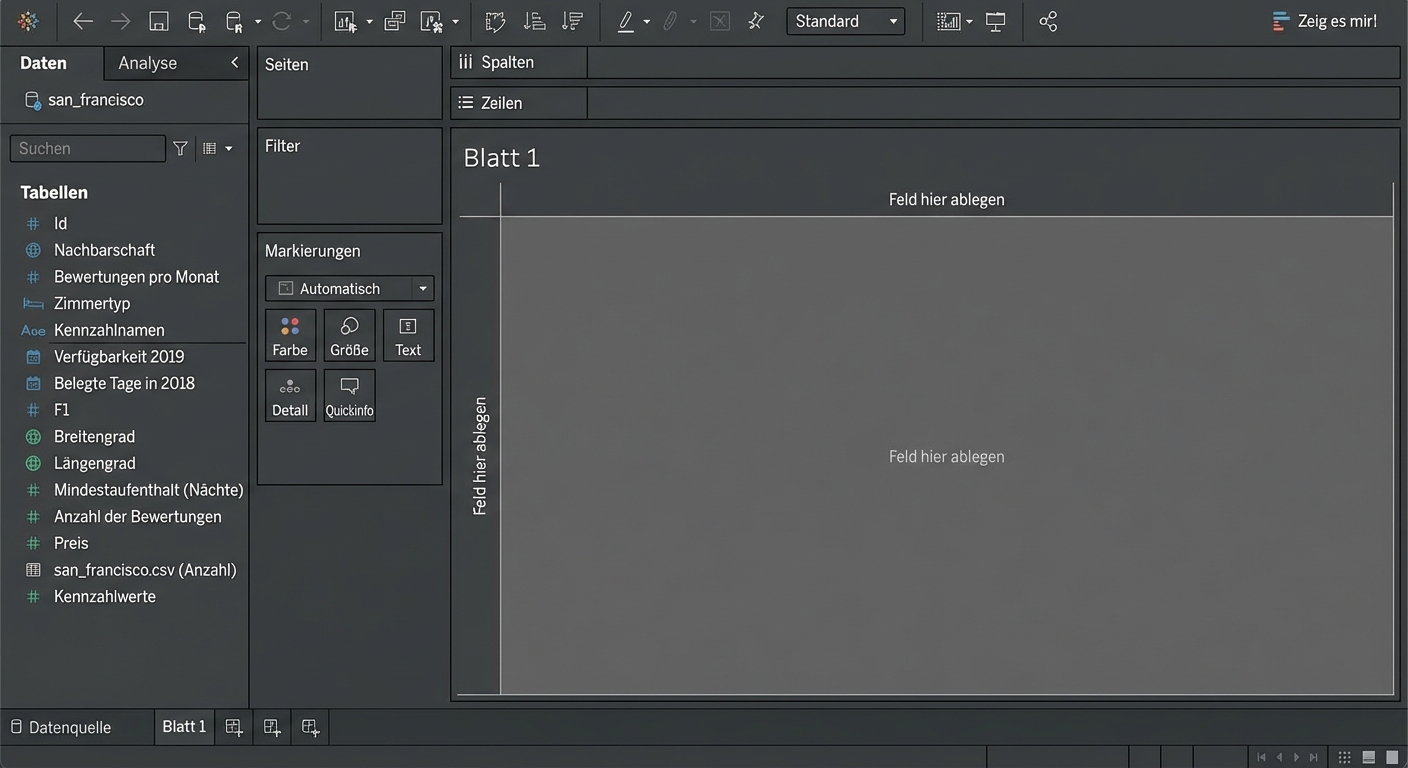Image resolution: width=1408 pixels, height=768 pixels.
Task: Click the pin (fix axes) icon
Action: (756, 22)
